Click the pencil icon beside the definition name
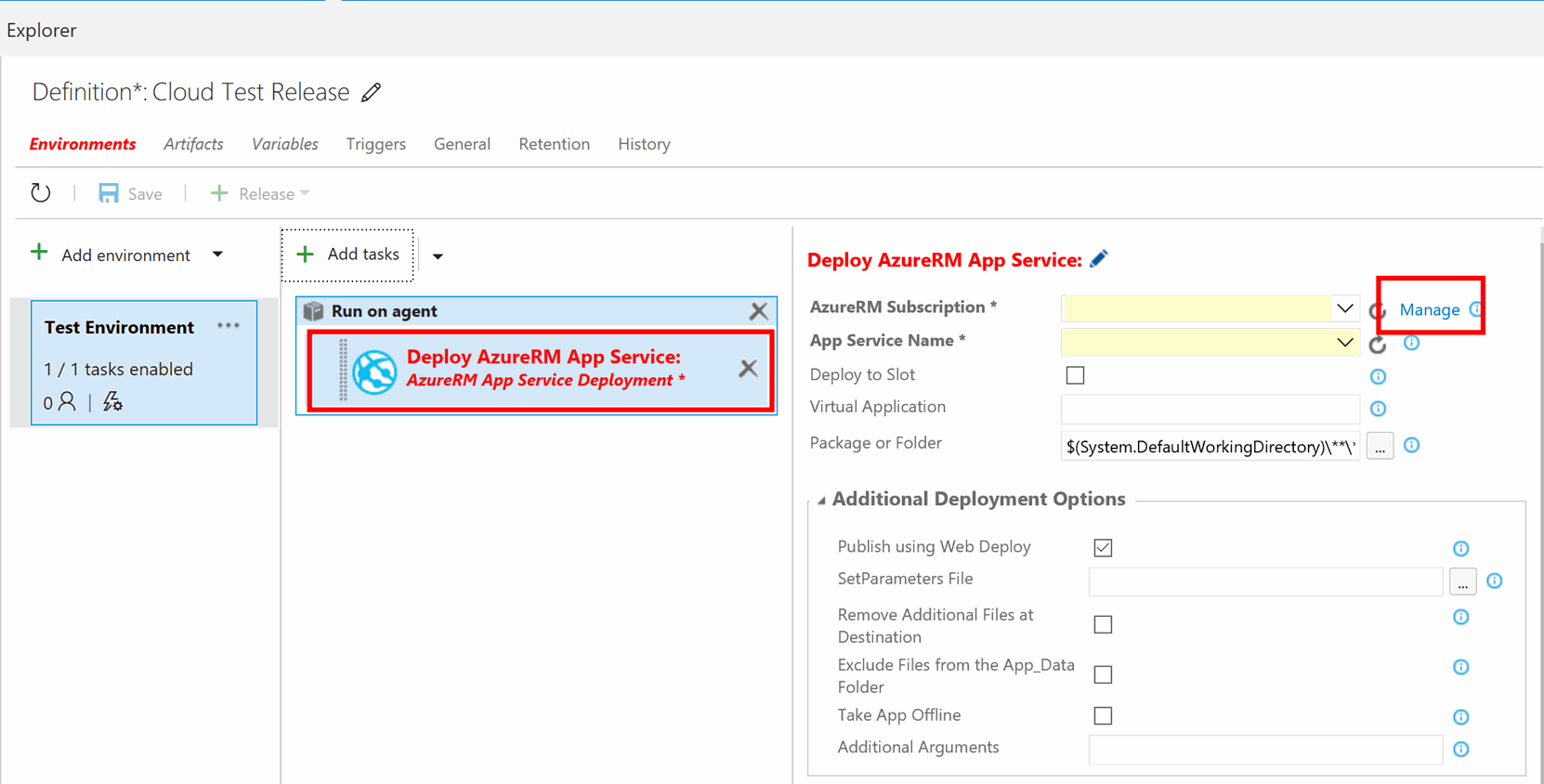 point(371,92)
